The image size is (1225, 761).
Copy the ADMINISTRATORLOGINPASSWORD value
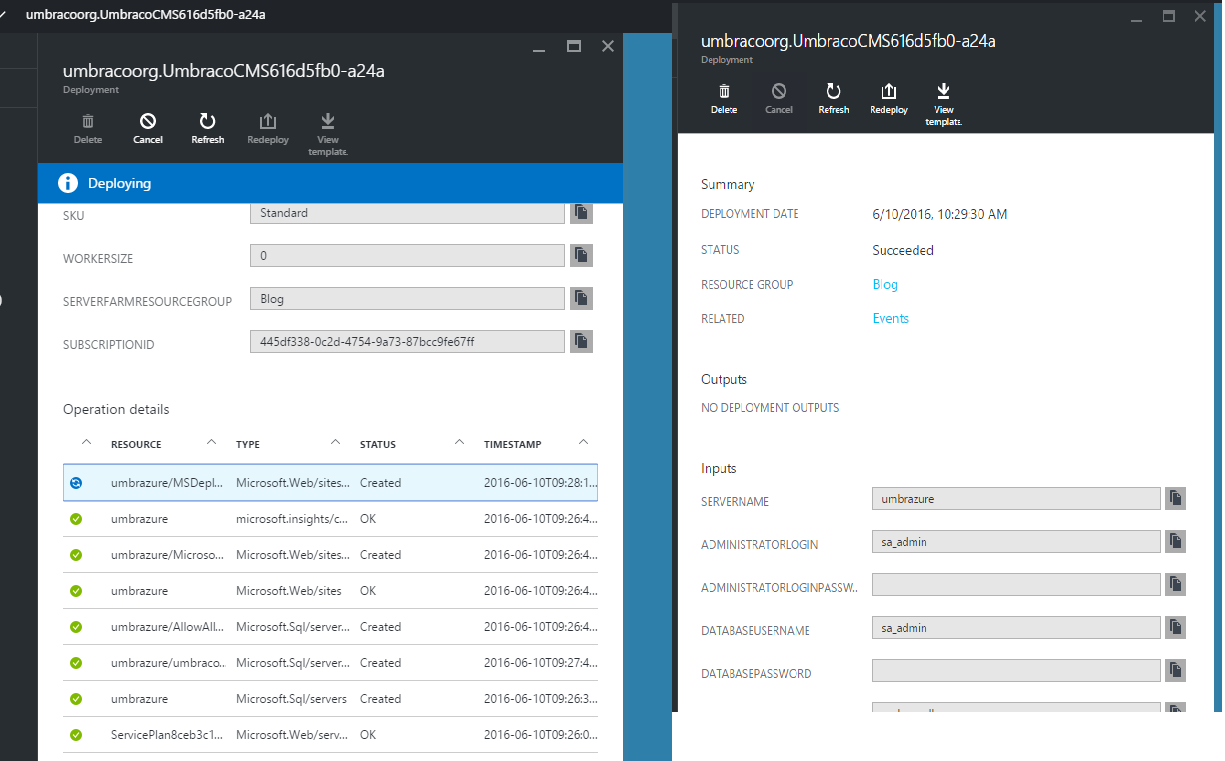coord(1175,584)
